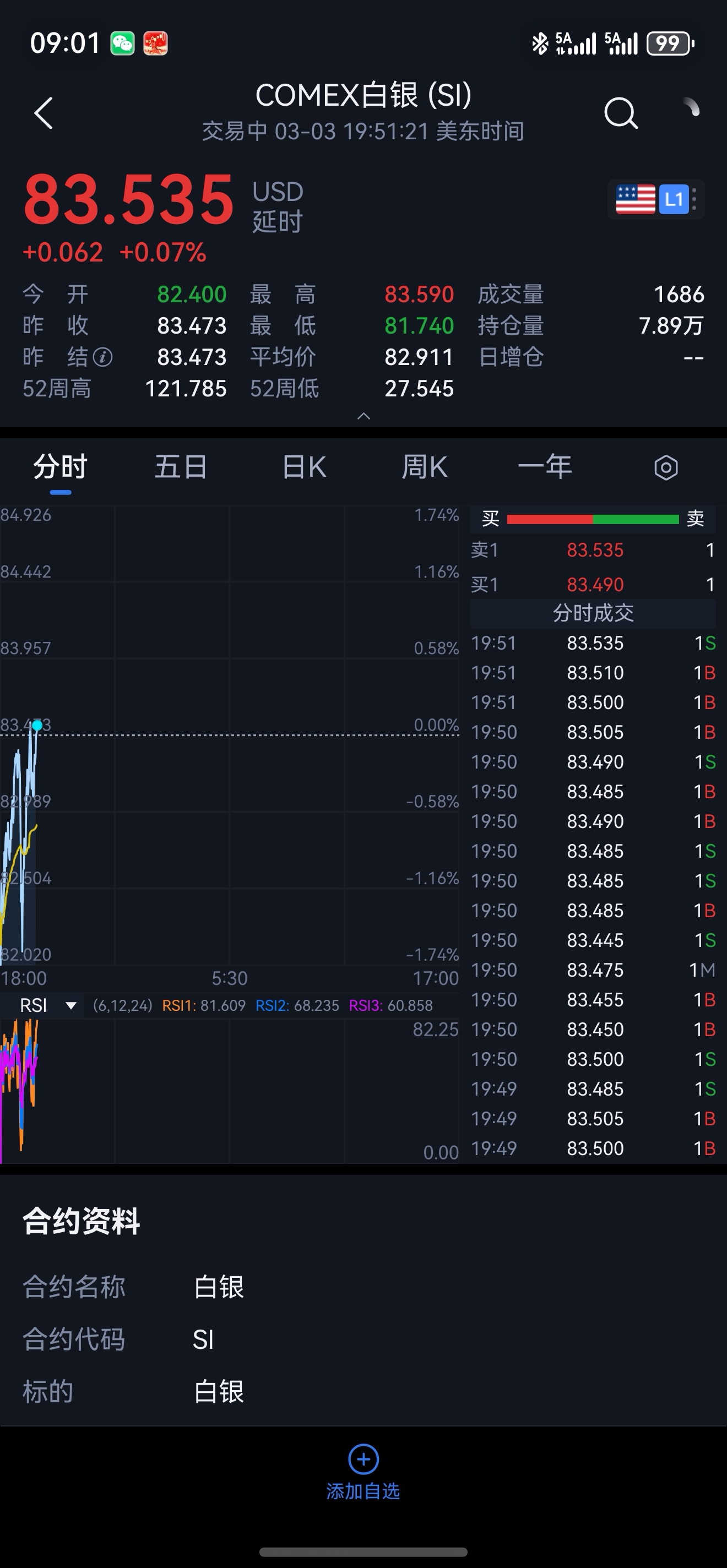The width and height of the screenshot is (727, 1568).
Task: Tap trade row 83.510 at 19:51
Action: 593,673
